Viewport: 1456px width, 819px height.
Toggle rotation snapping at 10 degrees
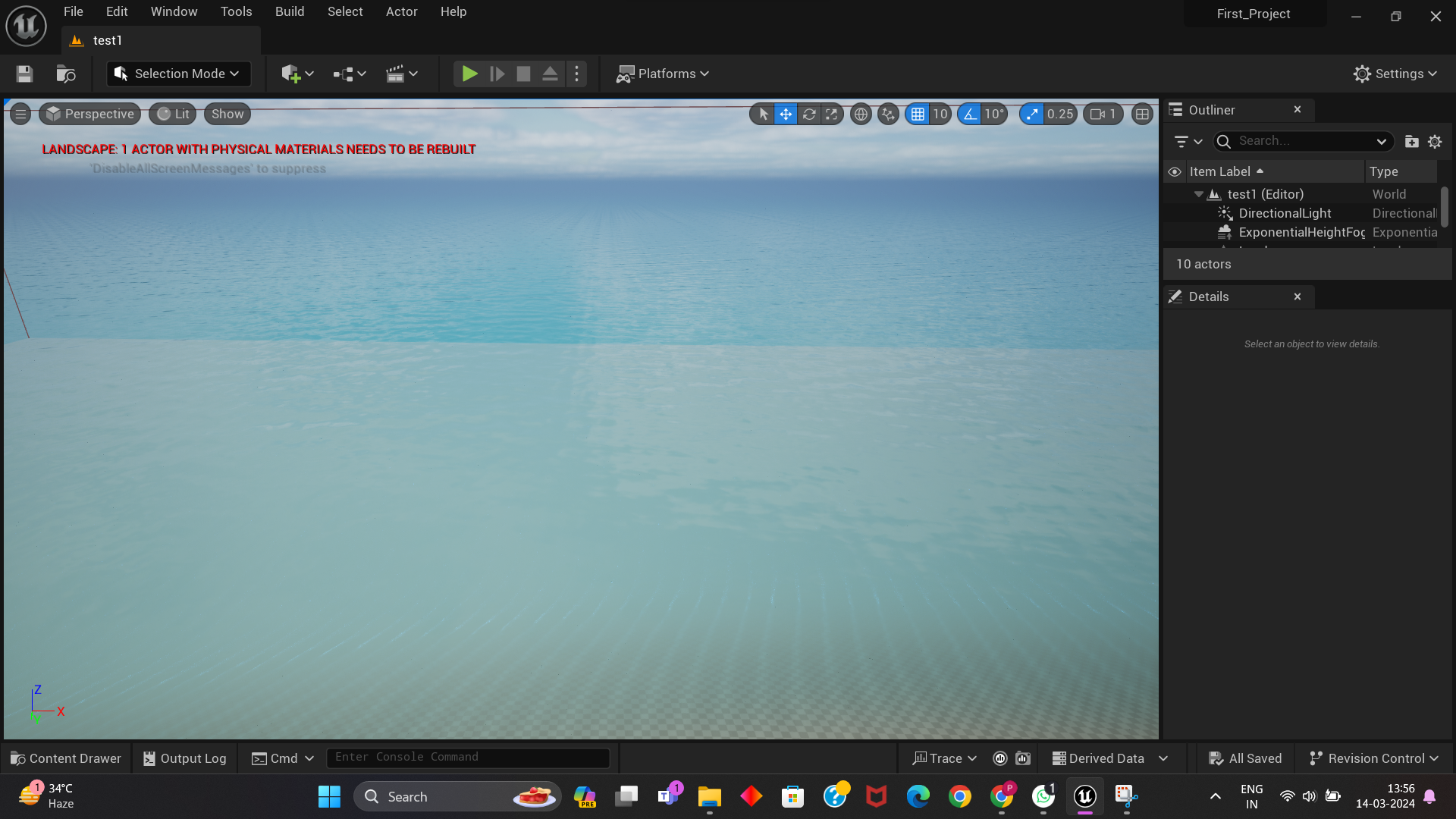pos(970,114)
